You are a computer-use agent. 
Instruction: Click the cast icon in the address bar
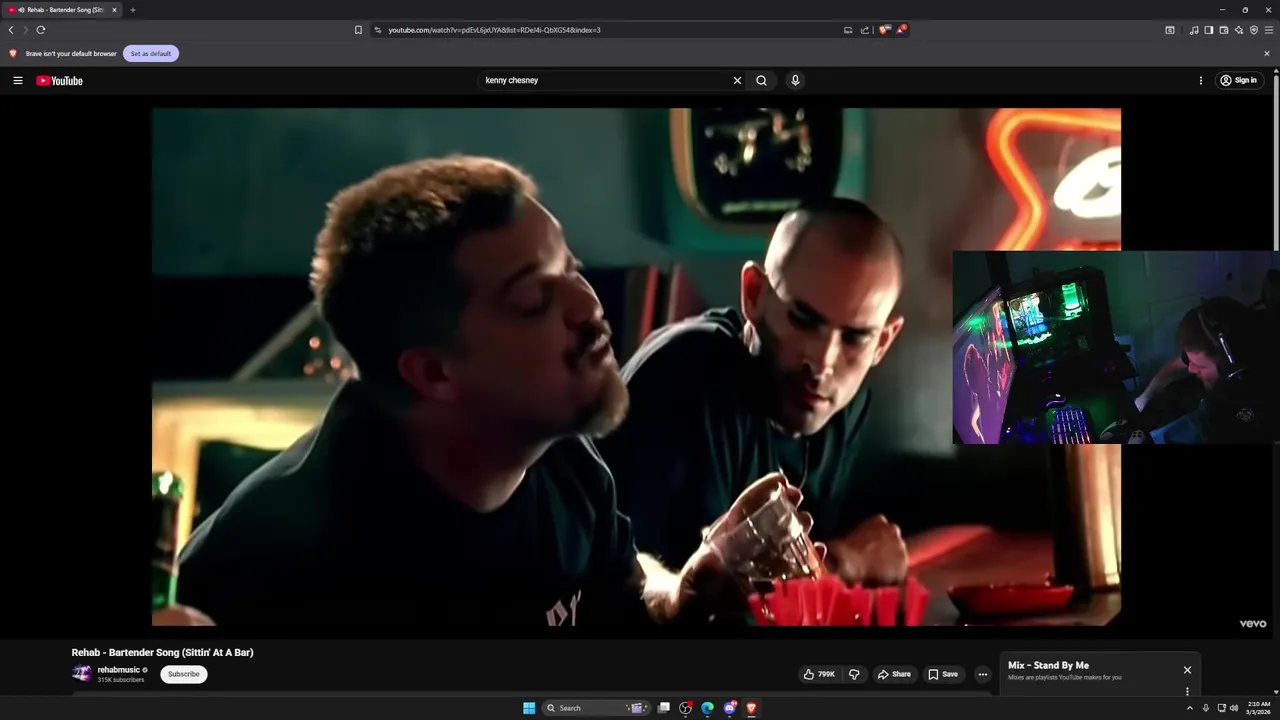coord(848,30)
